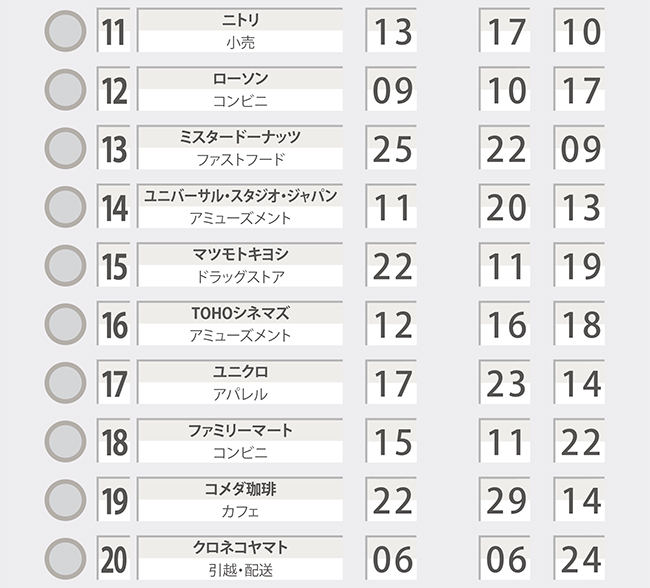Viewport: 650px width, 588px height.
Task: Select the circle beside rank 15 マツモトキヨシ
Action: pos(65,265)
